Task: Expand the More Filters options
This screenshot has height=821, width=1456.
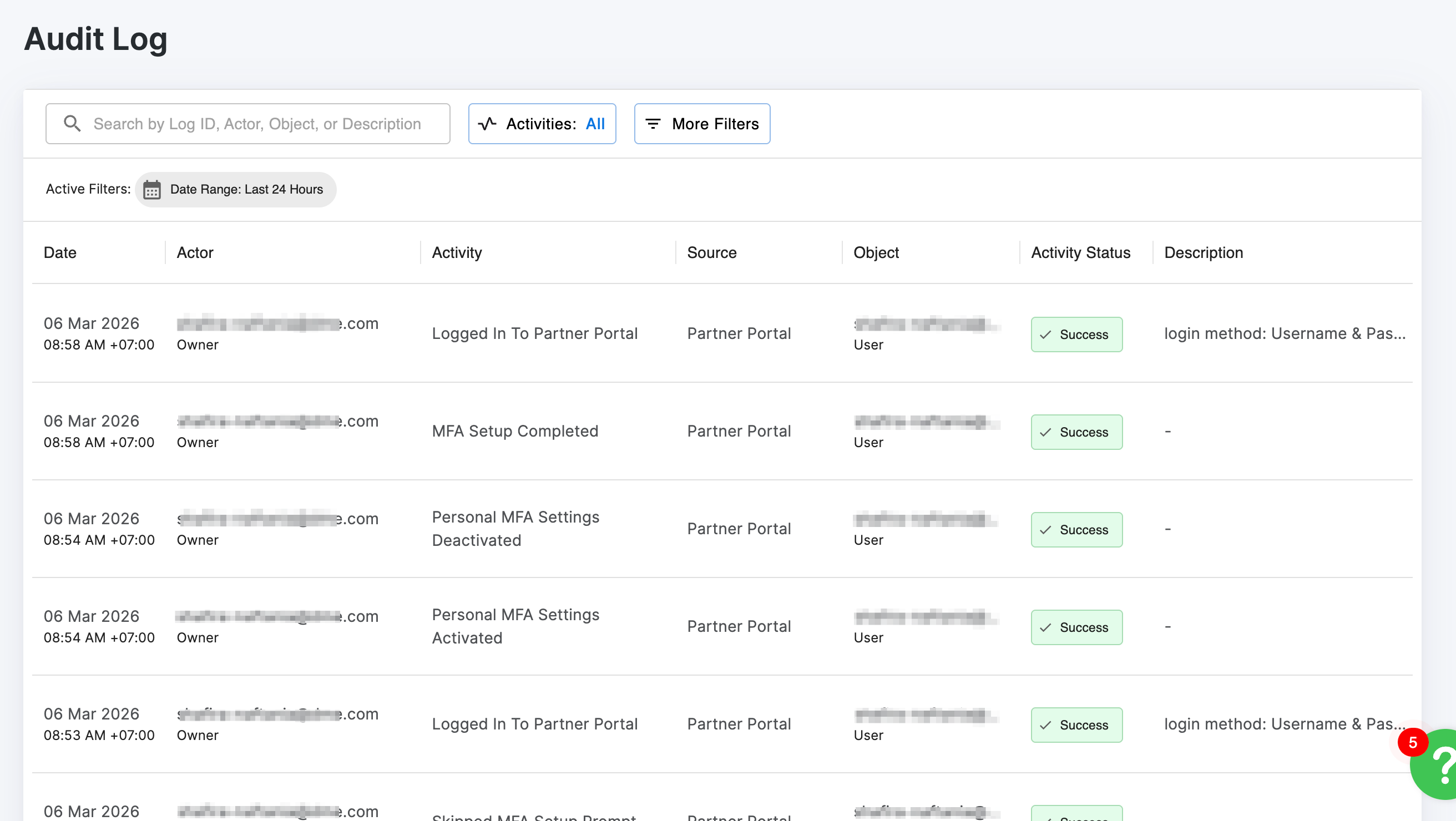Action: (701, 123)
